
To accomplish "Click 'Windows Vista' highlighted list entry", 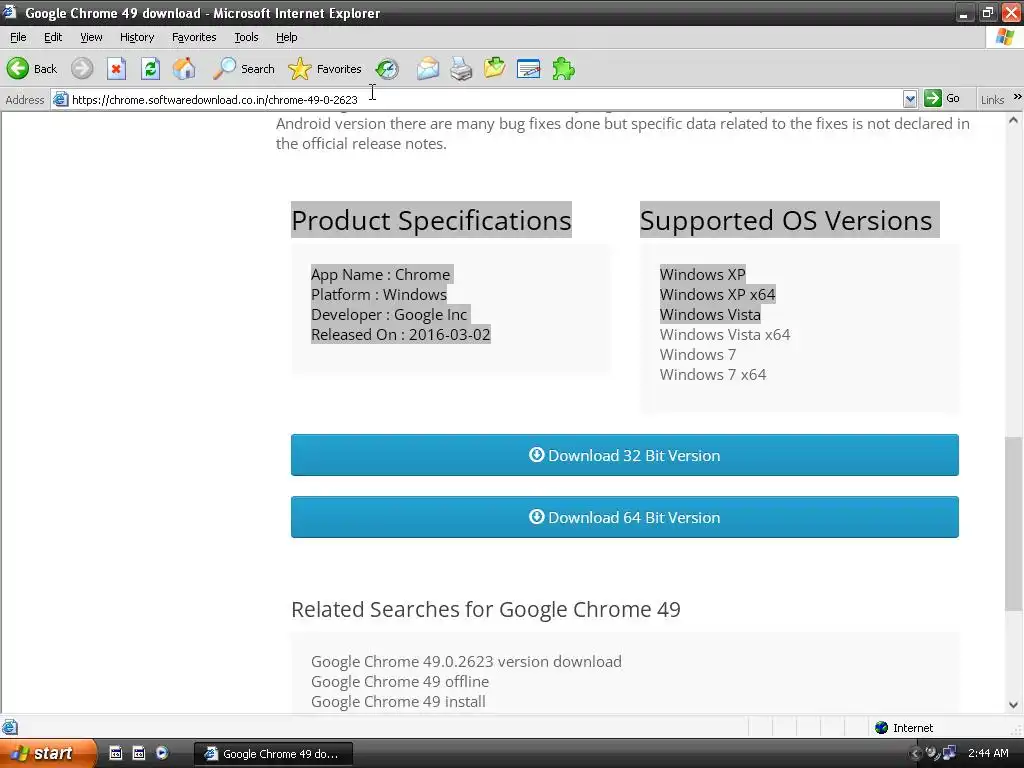I will [x=710, y=315].
